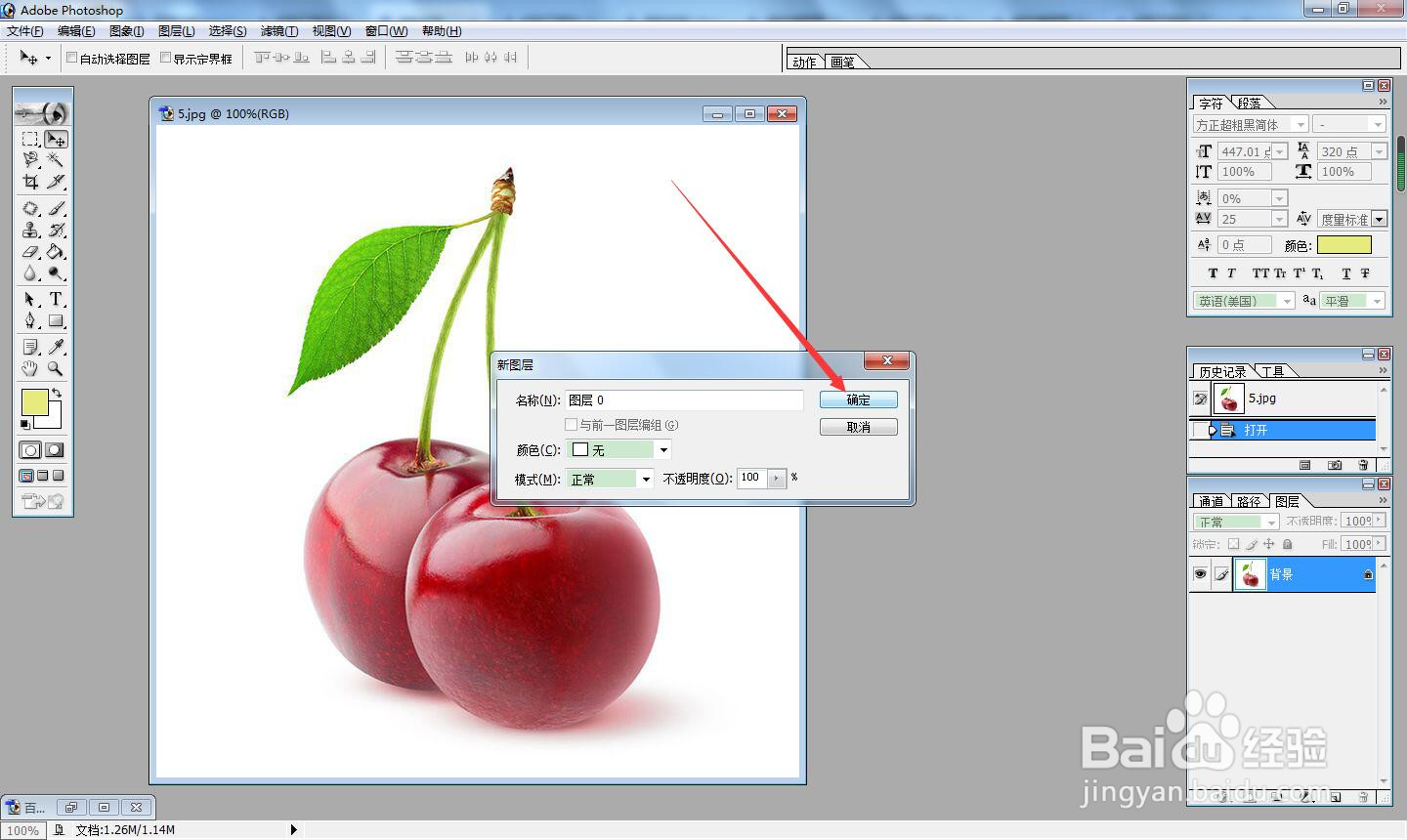The width and height of the screenshot is (1407, 840).
Task: Jump to ImageReady button
Action: (42, 501)
